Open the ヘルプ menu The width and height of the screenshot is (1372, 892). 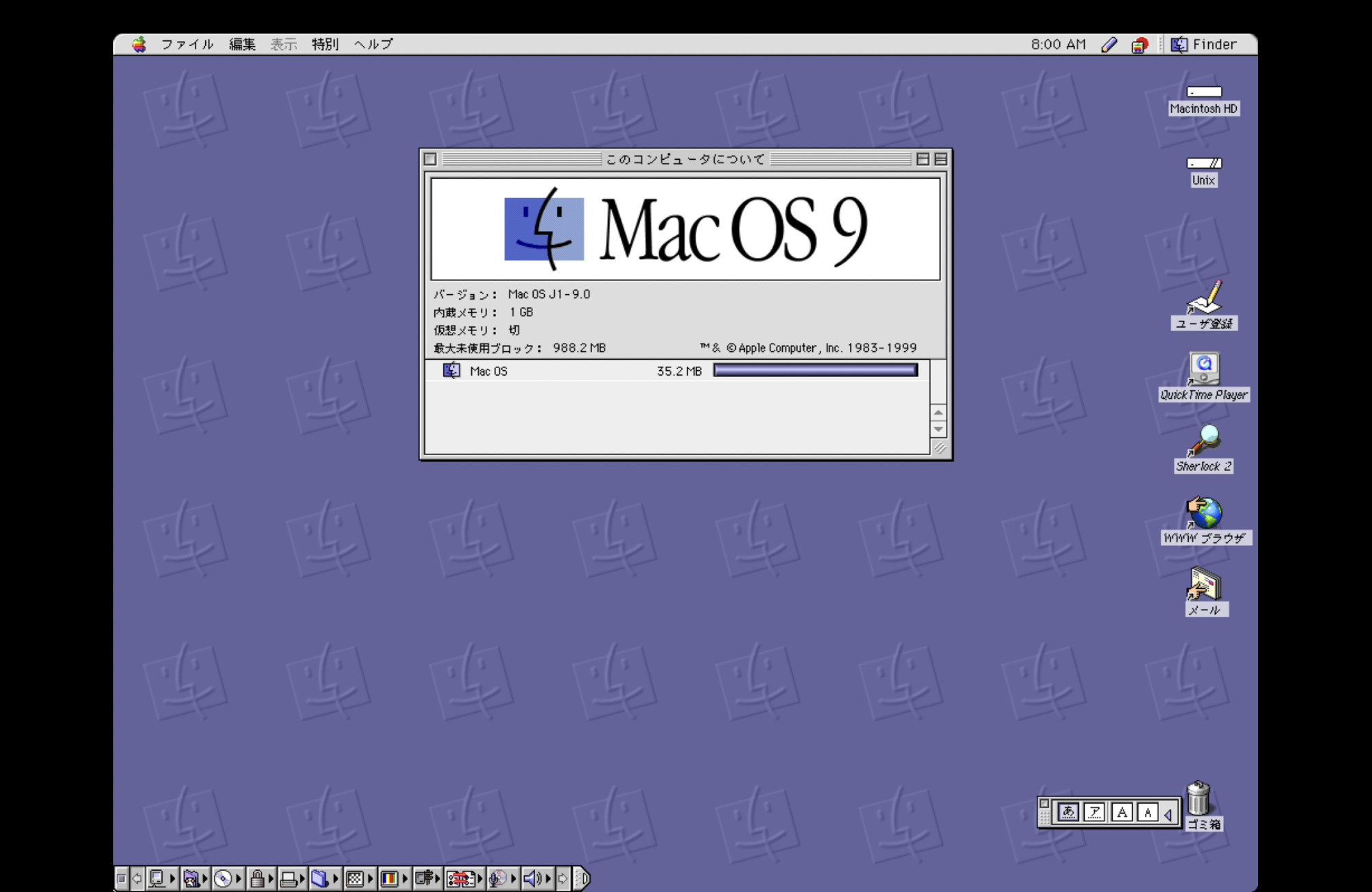point(374,45)
